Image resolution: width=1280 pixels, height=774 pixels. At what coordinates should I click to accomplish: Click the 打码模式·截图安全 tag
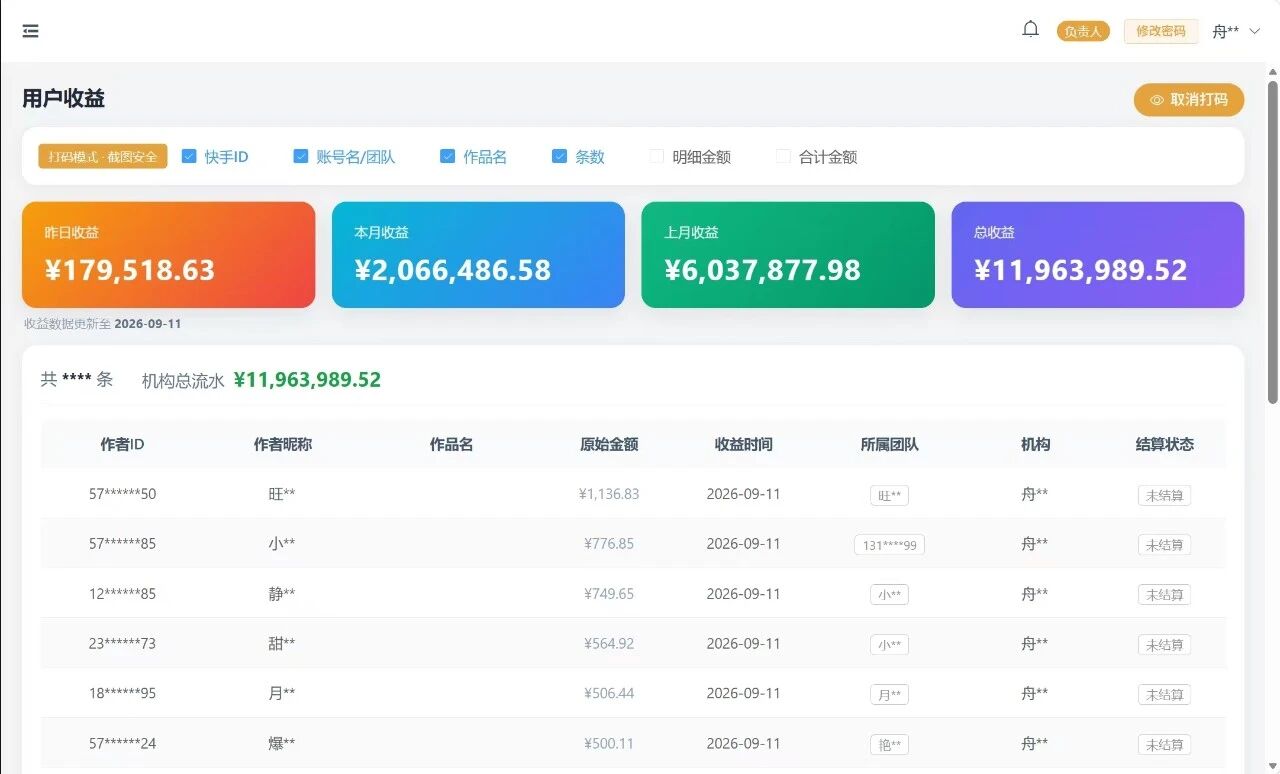tap(103, 157)
